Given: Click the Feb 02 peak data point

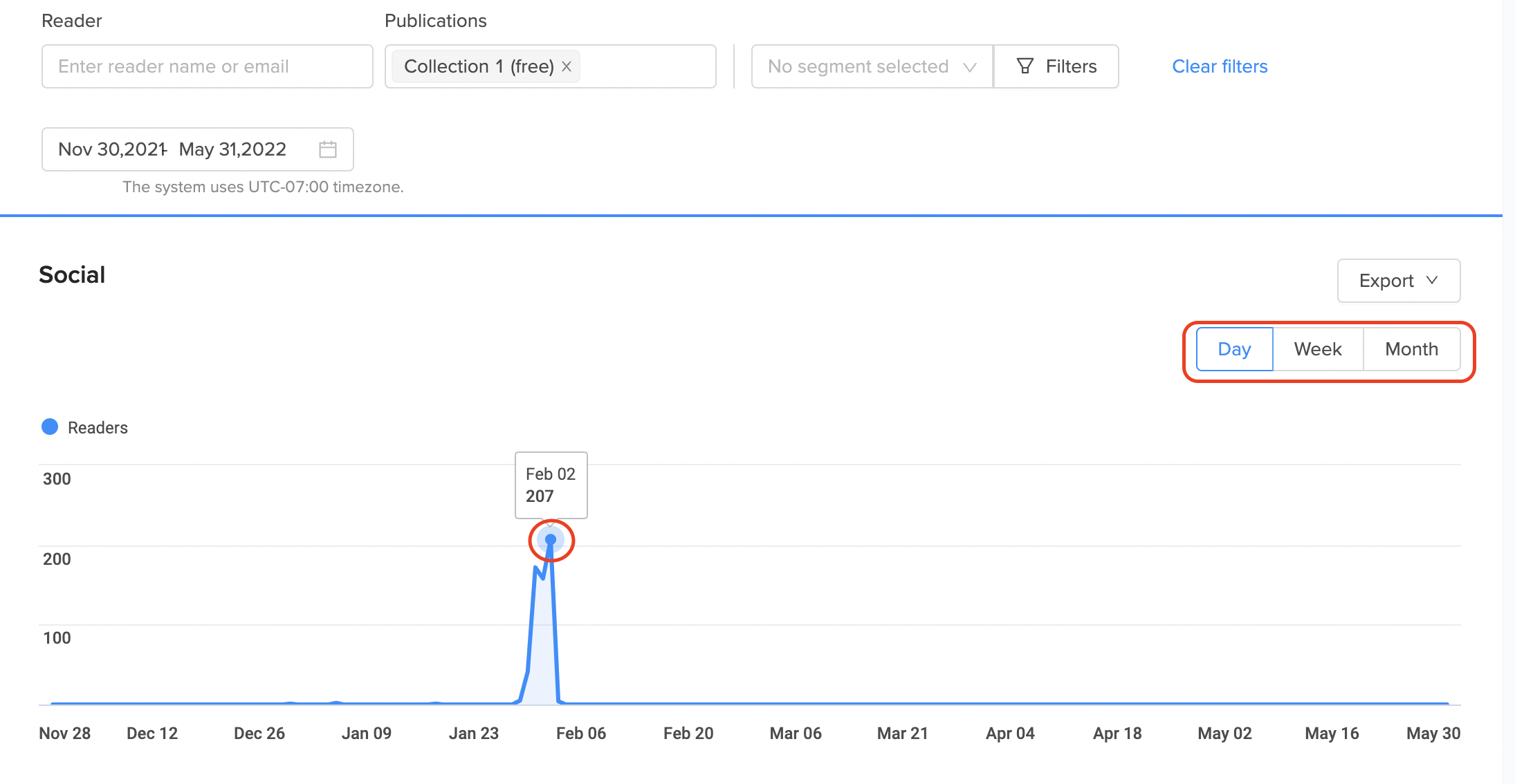Looking at the screenshot, I should (551, 539).
